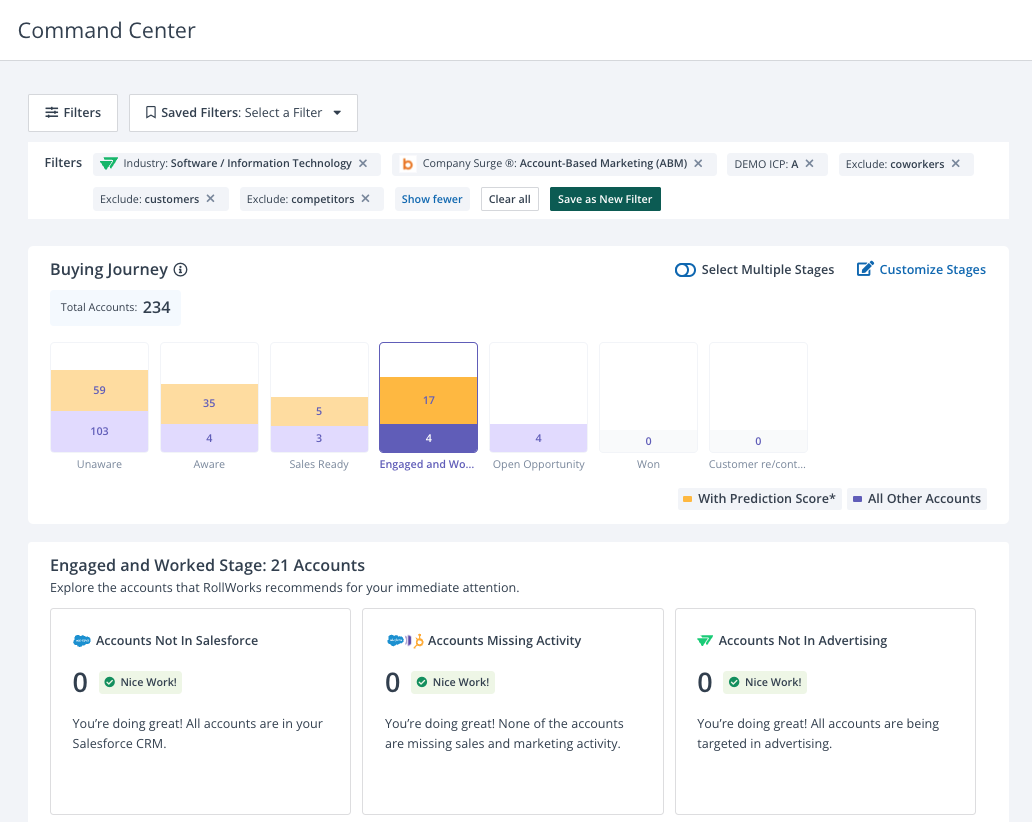1032x822 pixels.
Task: Remove the Company Surge ABM filter
Action: click(x=698, y=163)
